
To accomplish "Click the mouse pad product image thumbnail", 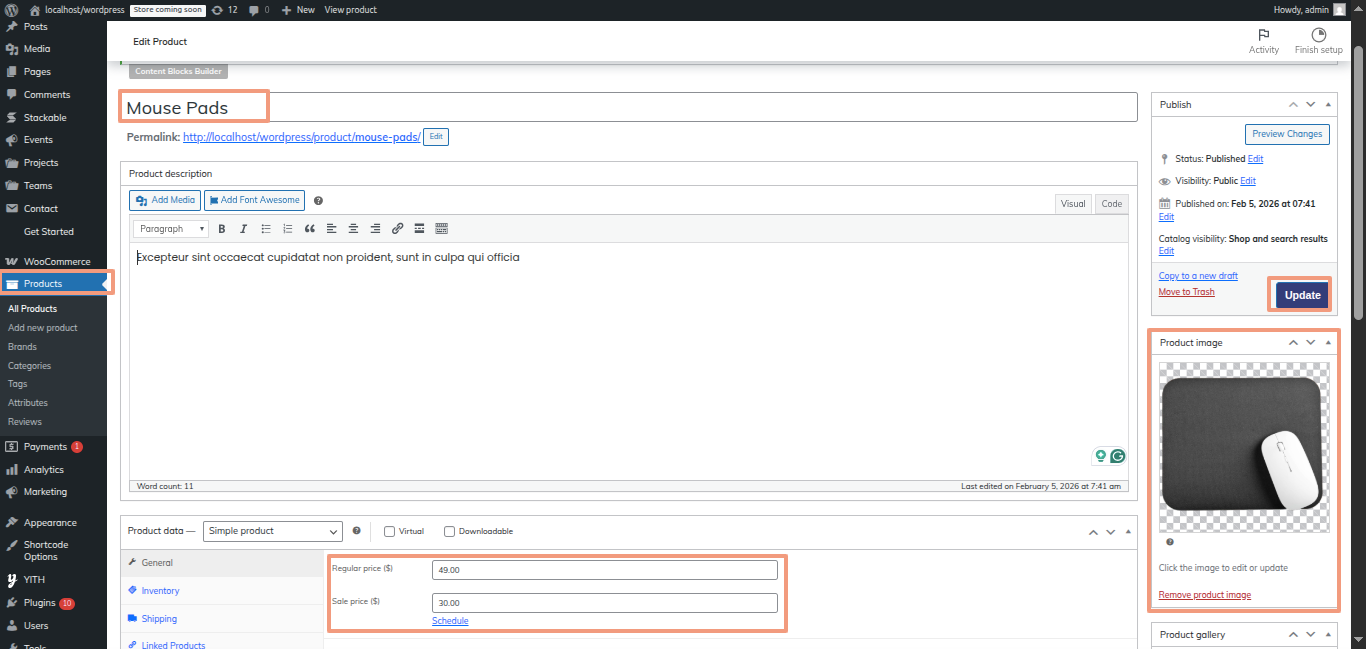I will (x=1244, y=446).
